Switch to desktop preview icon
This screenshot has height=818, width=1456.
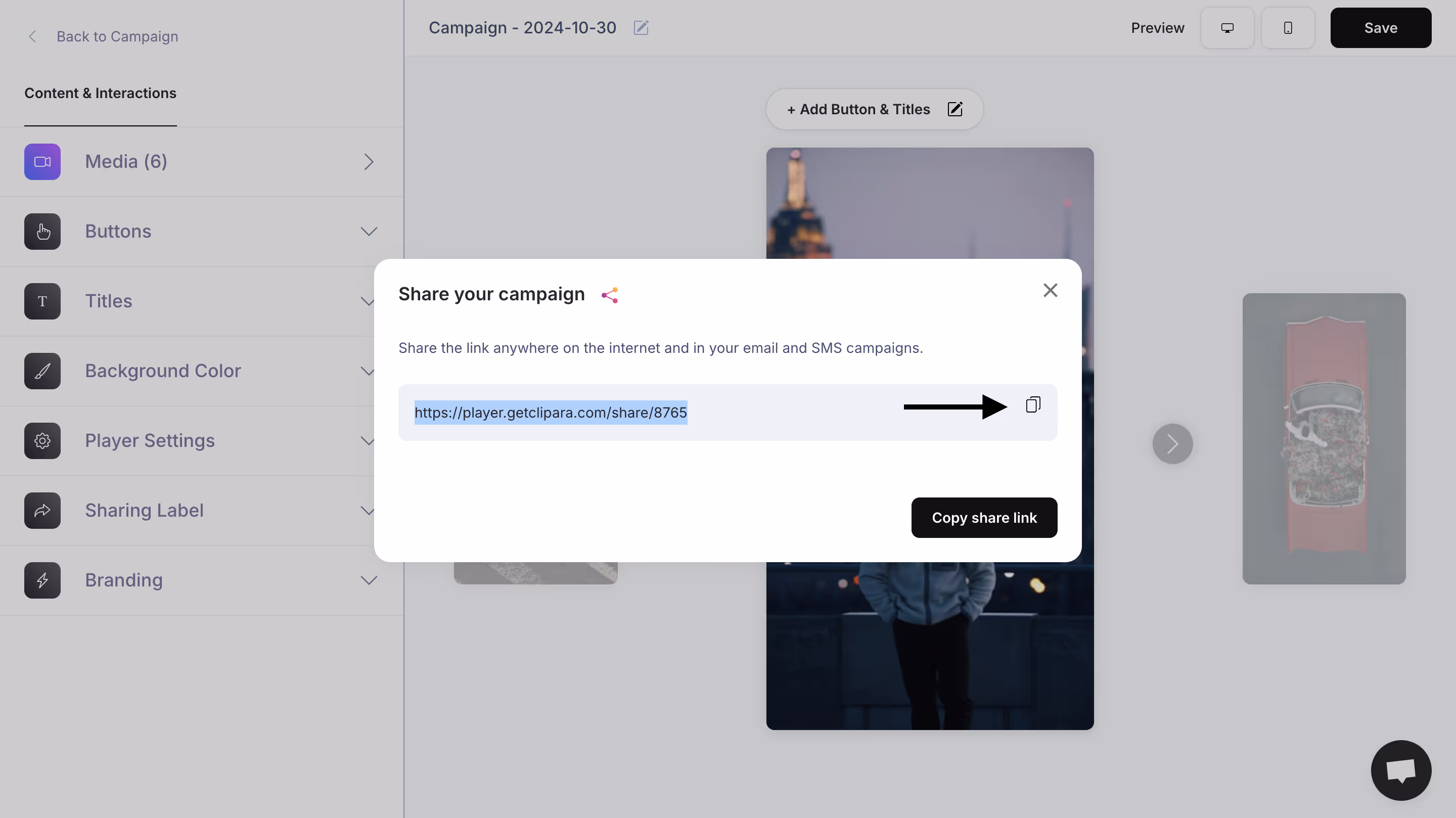1227,28
